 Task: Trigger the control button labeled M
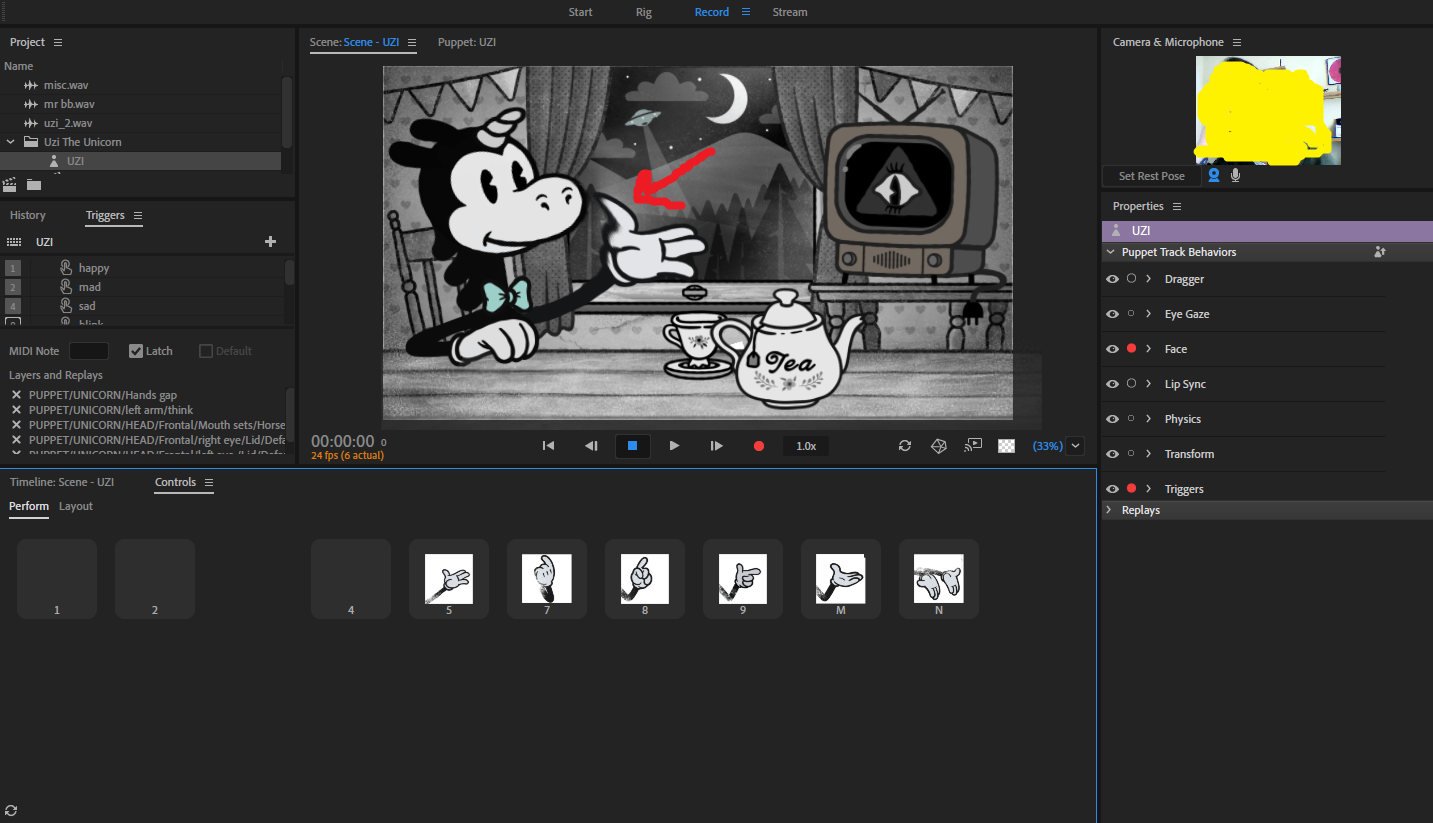pyautogui.click(x=841, y=579)
